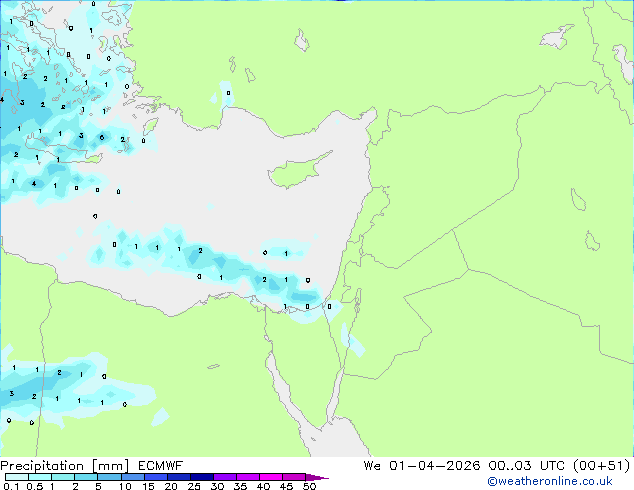This screenshot has width=634, height=490.
Task: Click the "We" weekday label
Action: pyautogui.click(x=372, y=466)
